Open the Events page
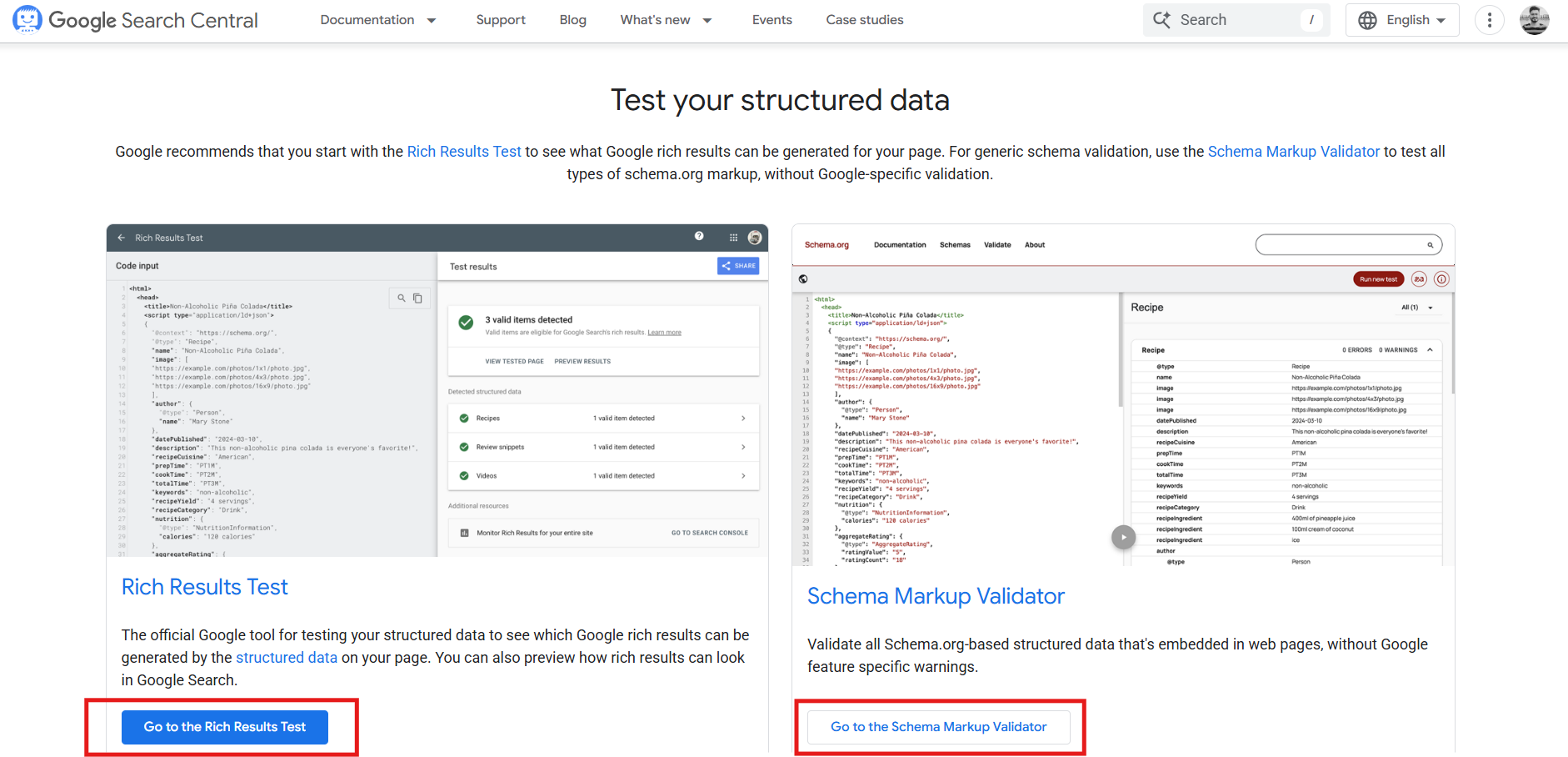Screen dimensions: 1568x757 coord(772,20)
